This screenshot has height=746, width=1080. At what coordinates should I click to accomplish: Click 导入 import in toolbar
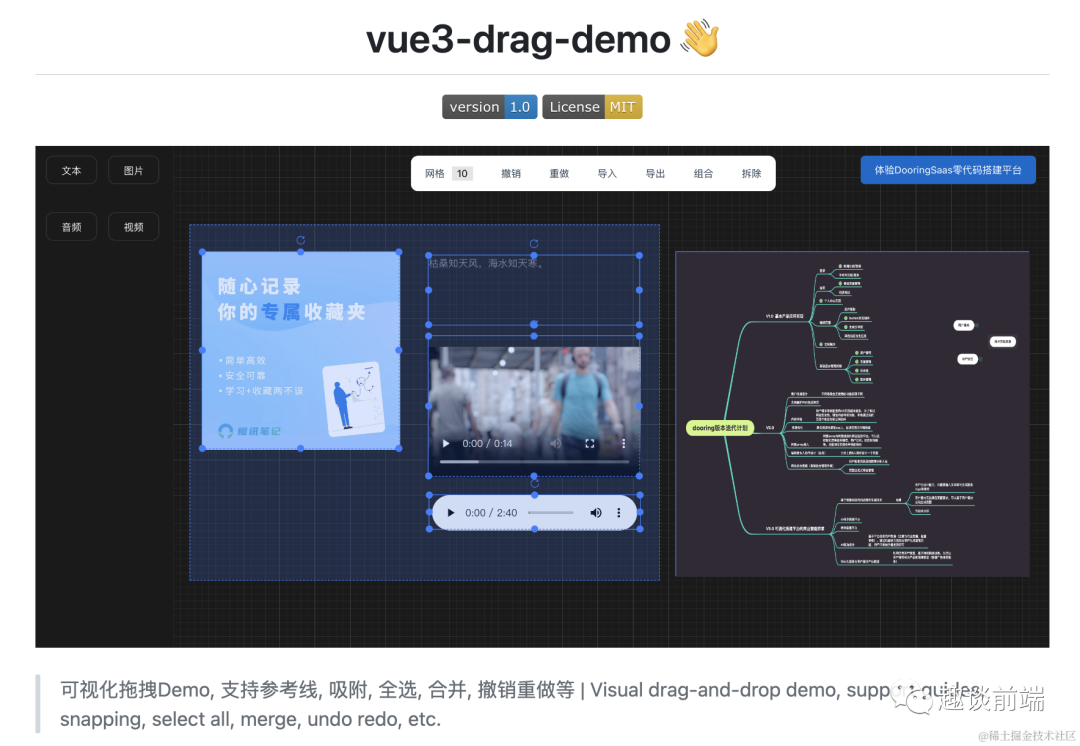(x=607, y=174)
